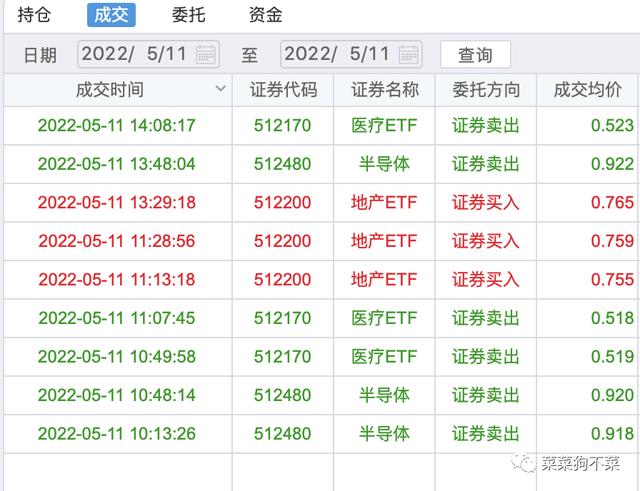Open the 委托 tab

[x=189, y=15]
